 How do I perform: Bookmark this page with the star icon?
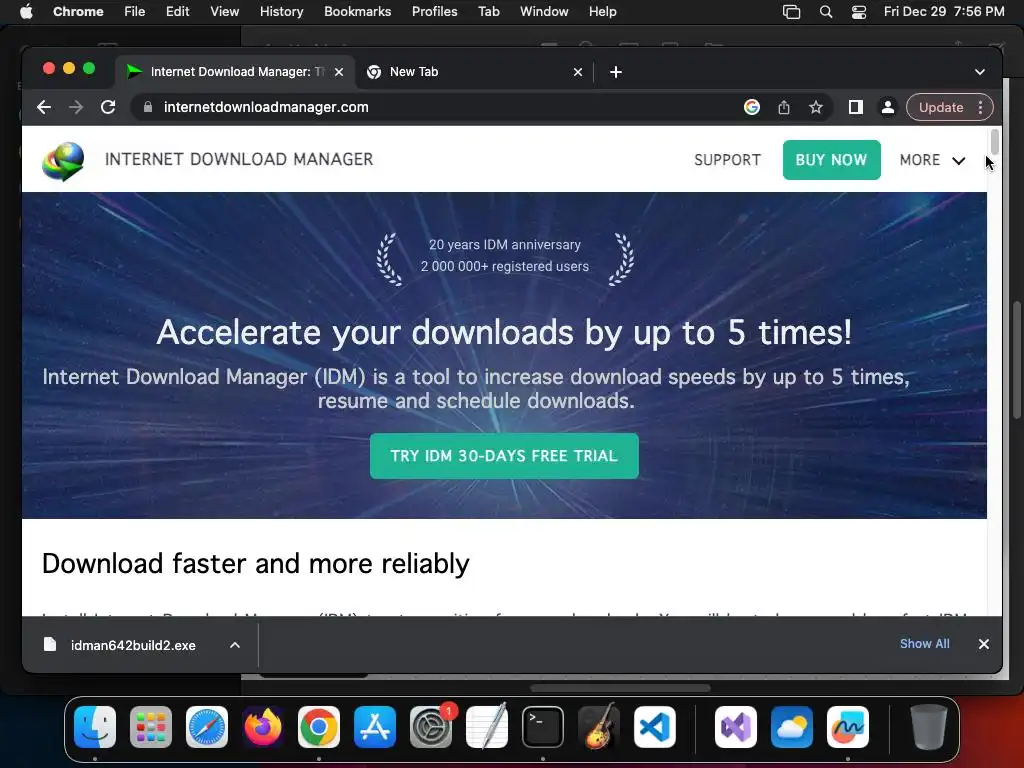[816, 107]
